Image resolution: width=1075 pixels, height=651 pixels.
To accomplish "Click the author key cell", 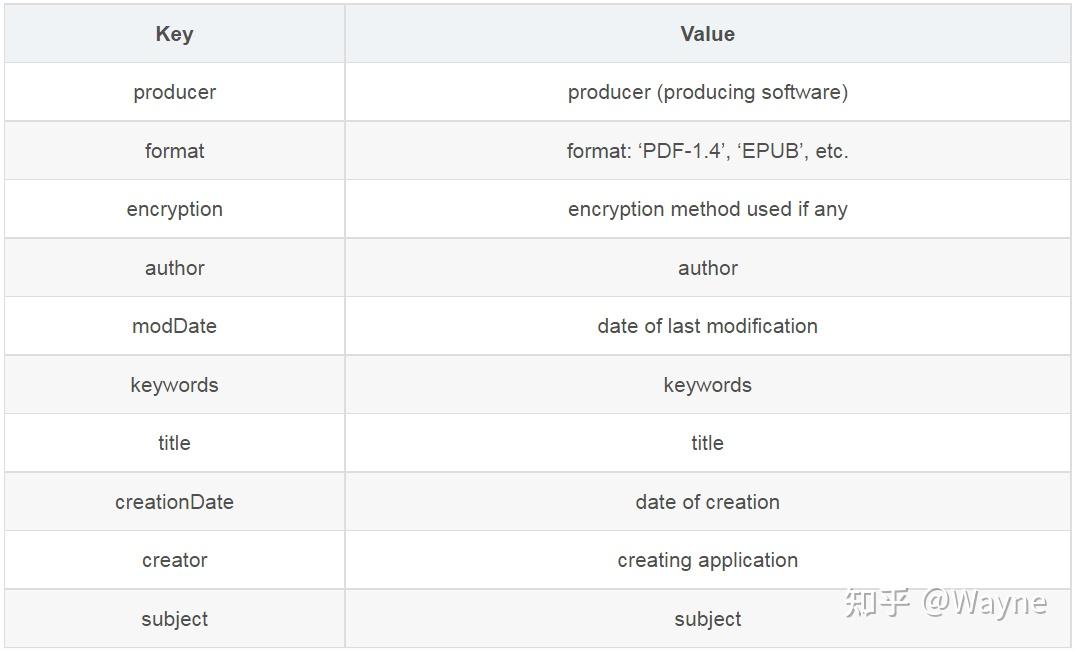I will (x=174, y=268).
